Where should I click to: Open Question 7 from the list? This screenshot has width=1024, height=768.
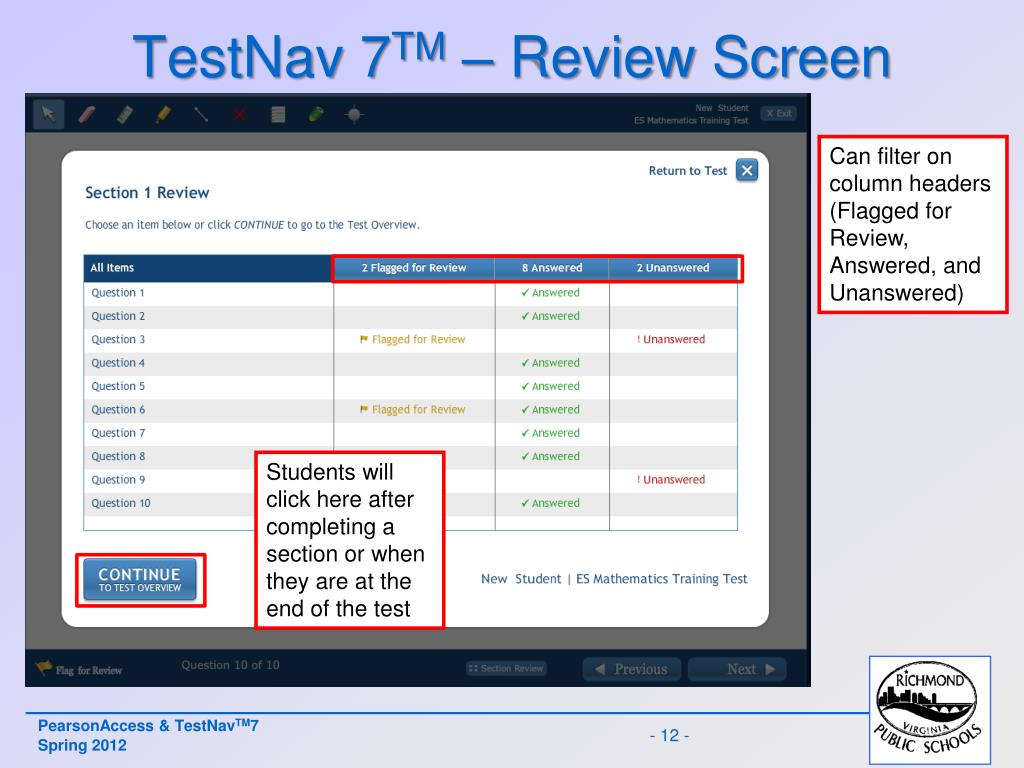[118, 433]
